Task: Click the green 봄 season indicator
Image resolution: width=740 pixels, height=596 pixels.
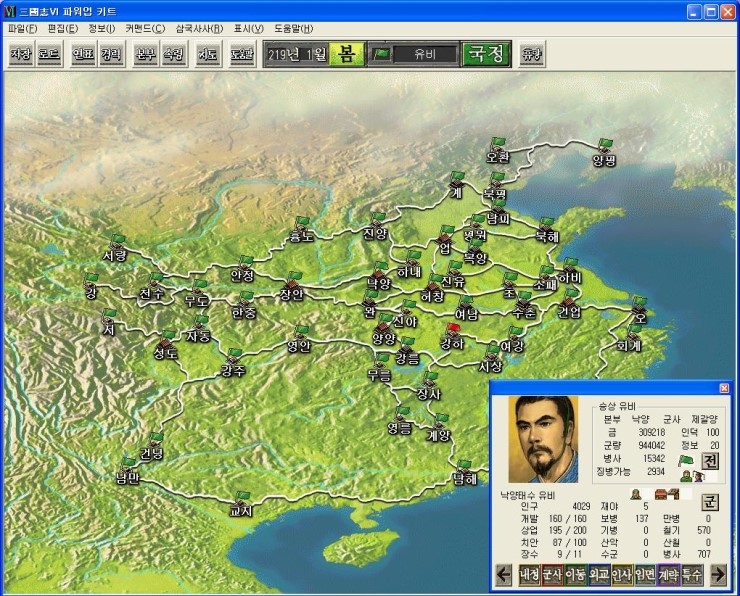Action: 346,54
